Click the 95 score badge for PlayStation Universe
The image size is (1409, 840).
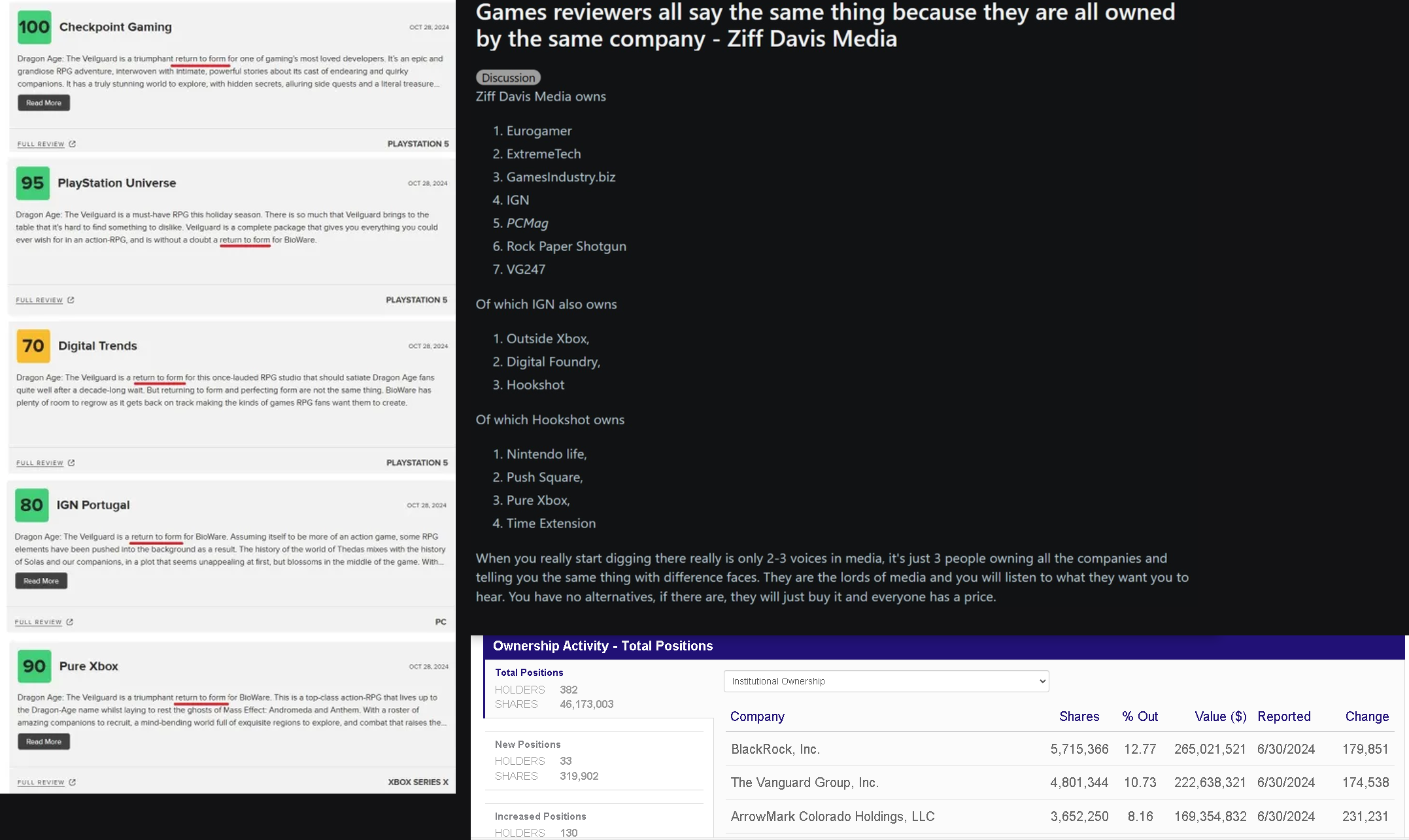click(33, 183)
